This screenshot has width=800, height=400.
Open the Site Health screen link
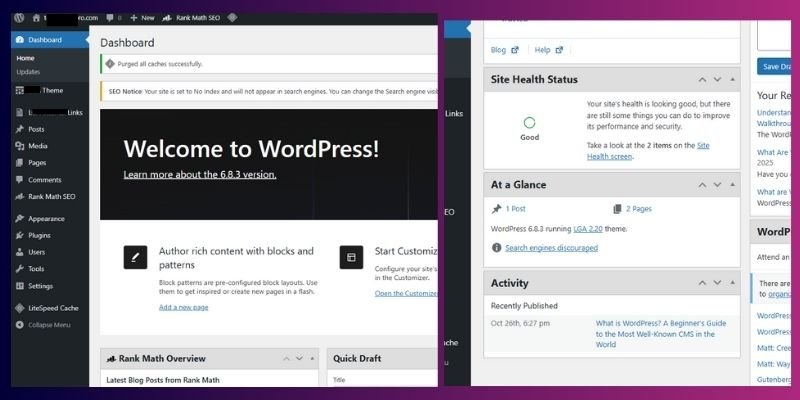point(648,151)
